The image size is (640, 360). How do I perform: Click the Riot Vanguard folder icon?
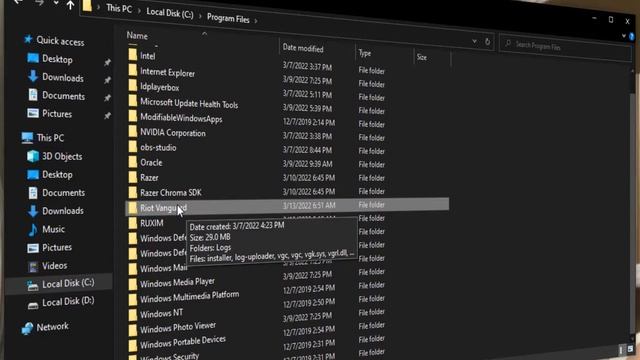(133, 208)
